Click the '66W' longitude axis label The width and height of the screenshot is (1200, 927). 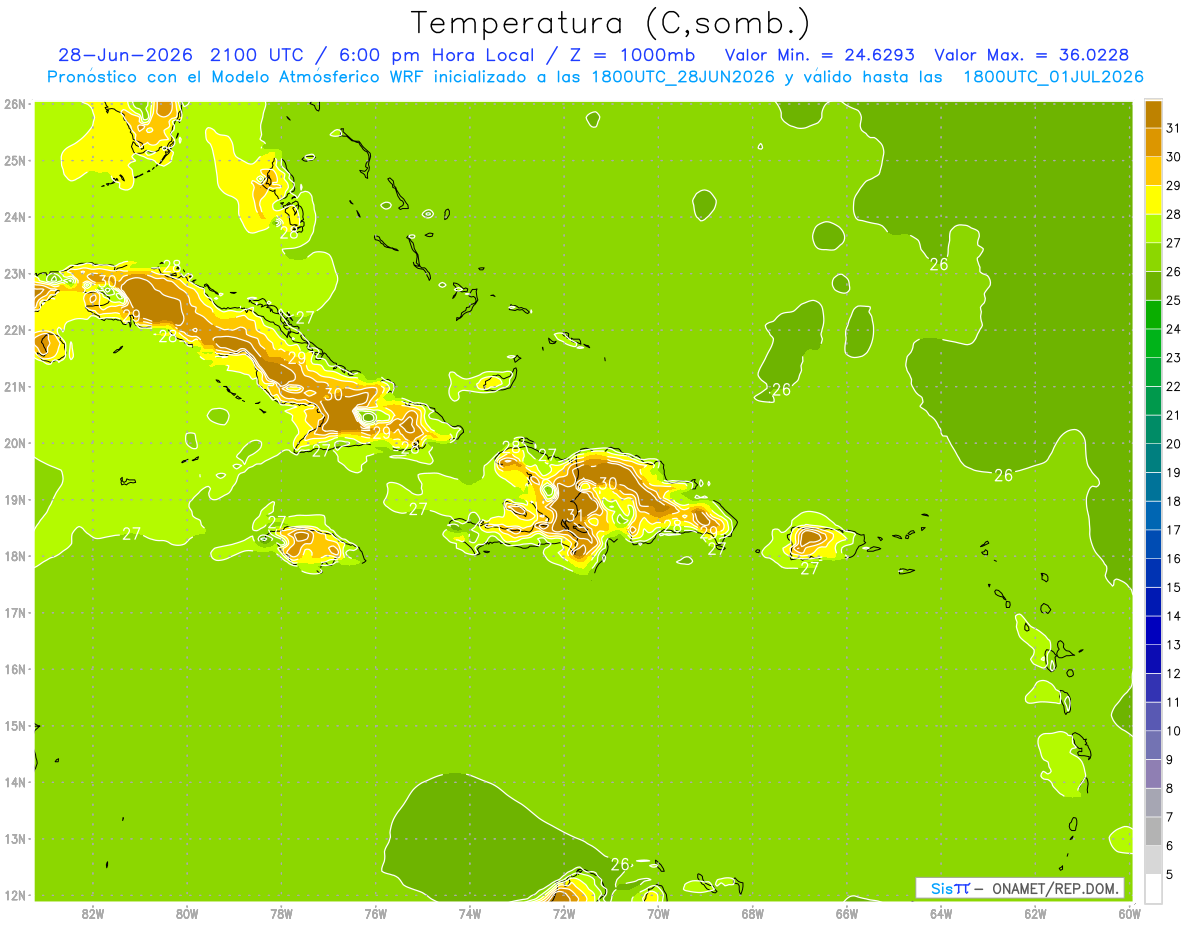pyautogui.click(x=847, y=913)
